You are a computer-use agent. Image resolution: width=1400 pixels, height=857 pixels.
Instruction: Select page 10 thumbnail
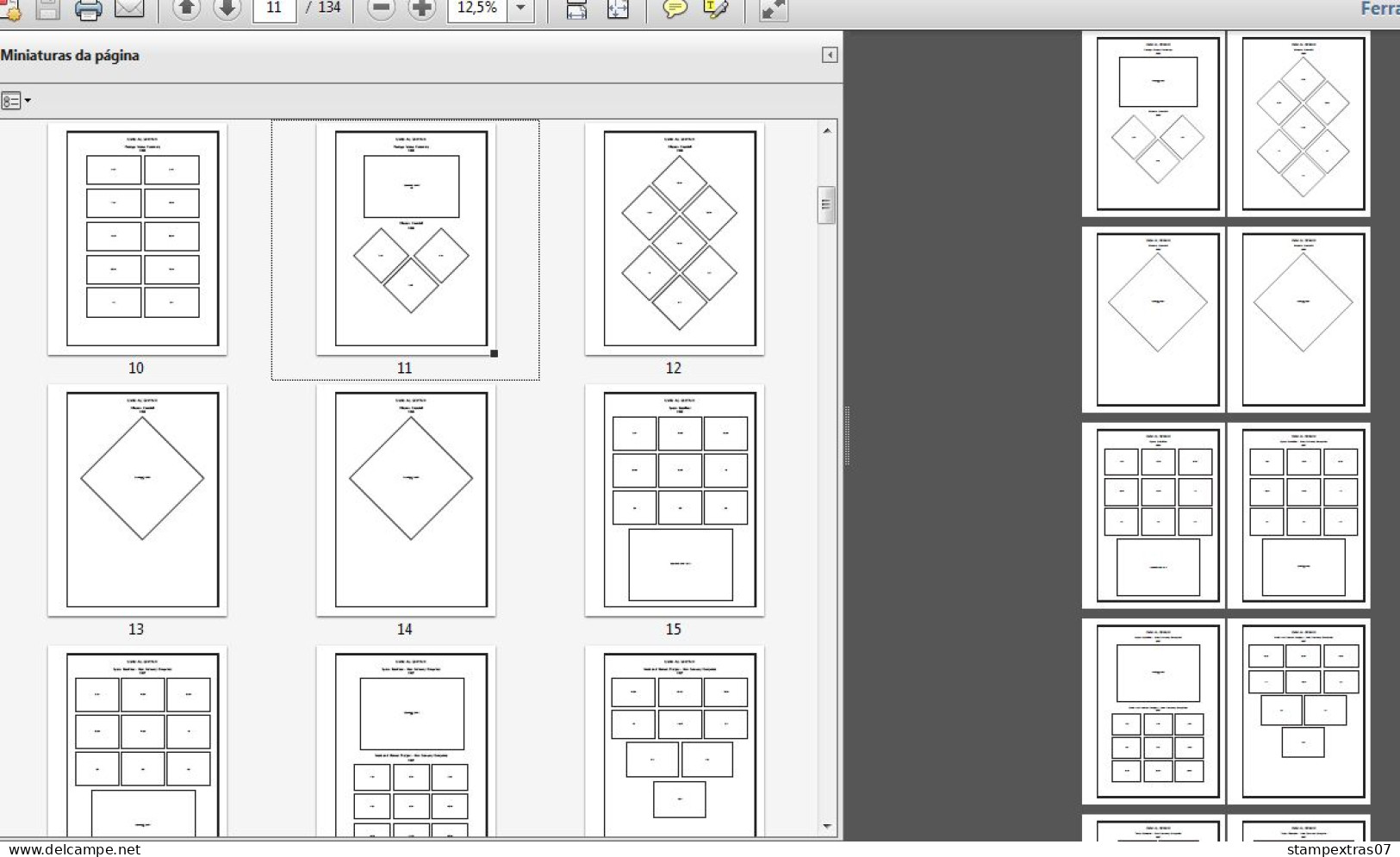pyautogui.click(x=137, y=239)
